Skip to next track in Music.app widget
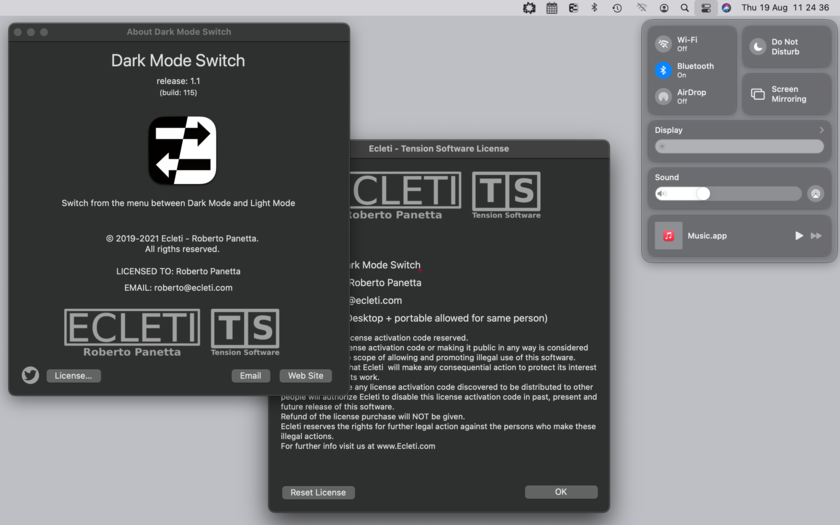The width and height of the screenshot is (840, 525). click(816, 236)
